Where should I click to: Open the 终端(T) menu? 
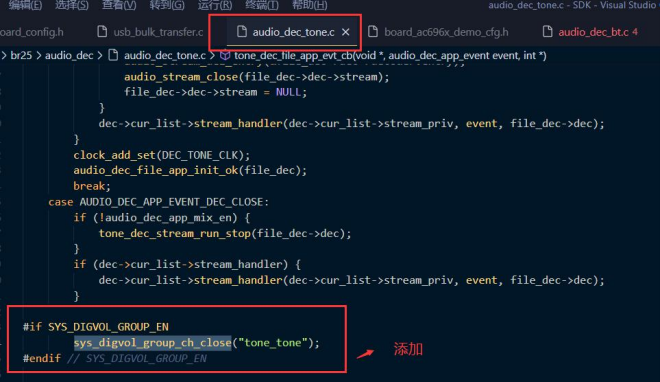pos(262,5)
